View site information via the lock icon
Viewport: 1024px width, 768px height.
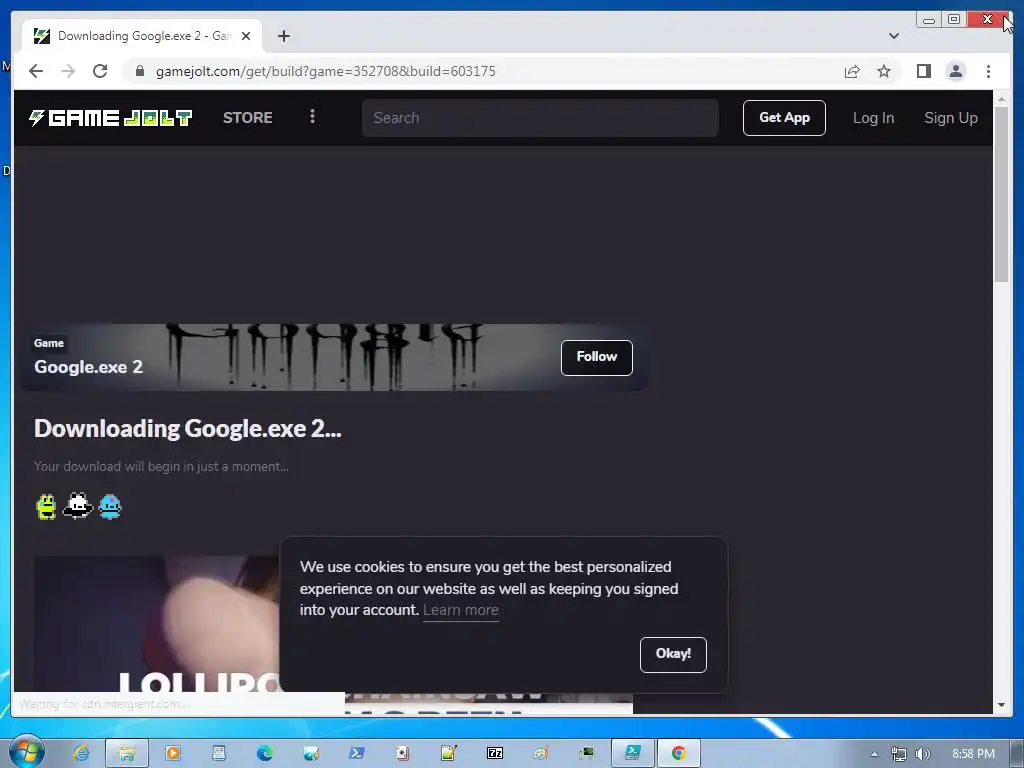click(x=139, y=71)
